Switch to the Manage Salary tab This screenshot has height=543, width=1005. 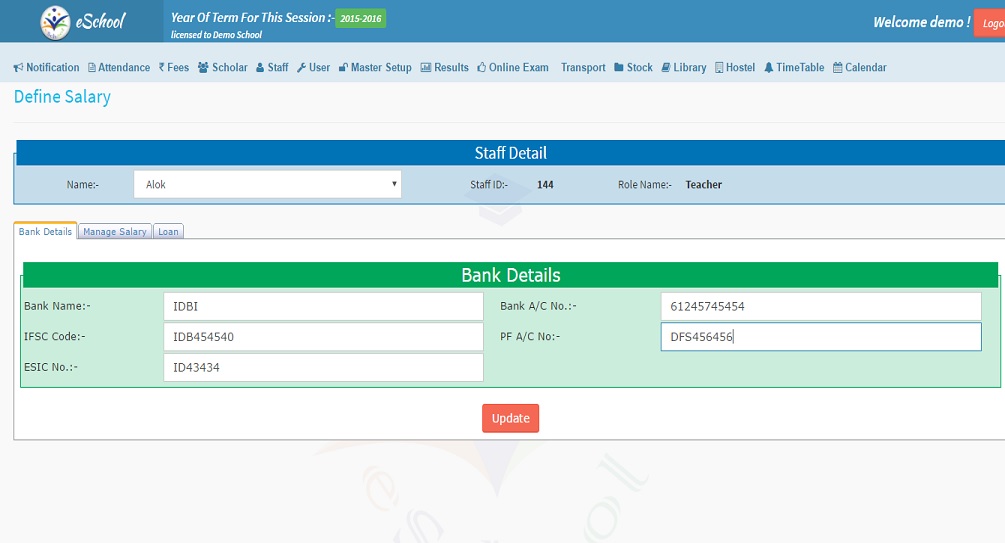click(115, 232)
